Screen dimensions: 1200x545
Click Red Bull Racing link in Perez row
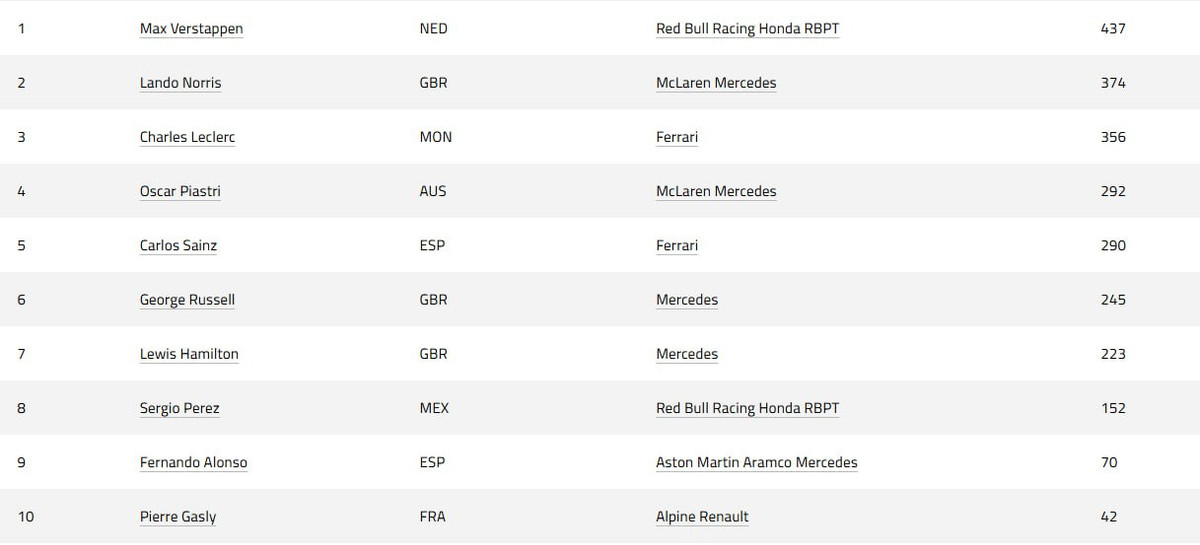click(747, 408)
